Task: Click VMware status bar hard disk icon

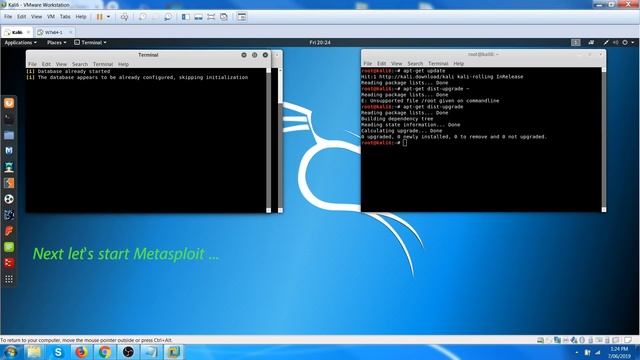Action: (540, 340)
